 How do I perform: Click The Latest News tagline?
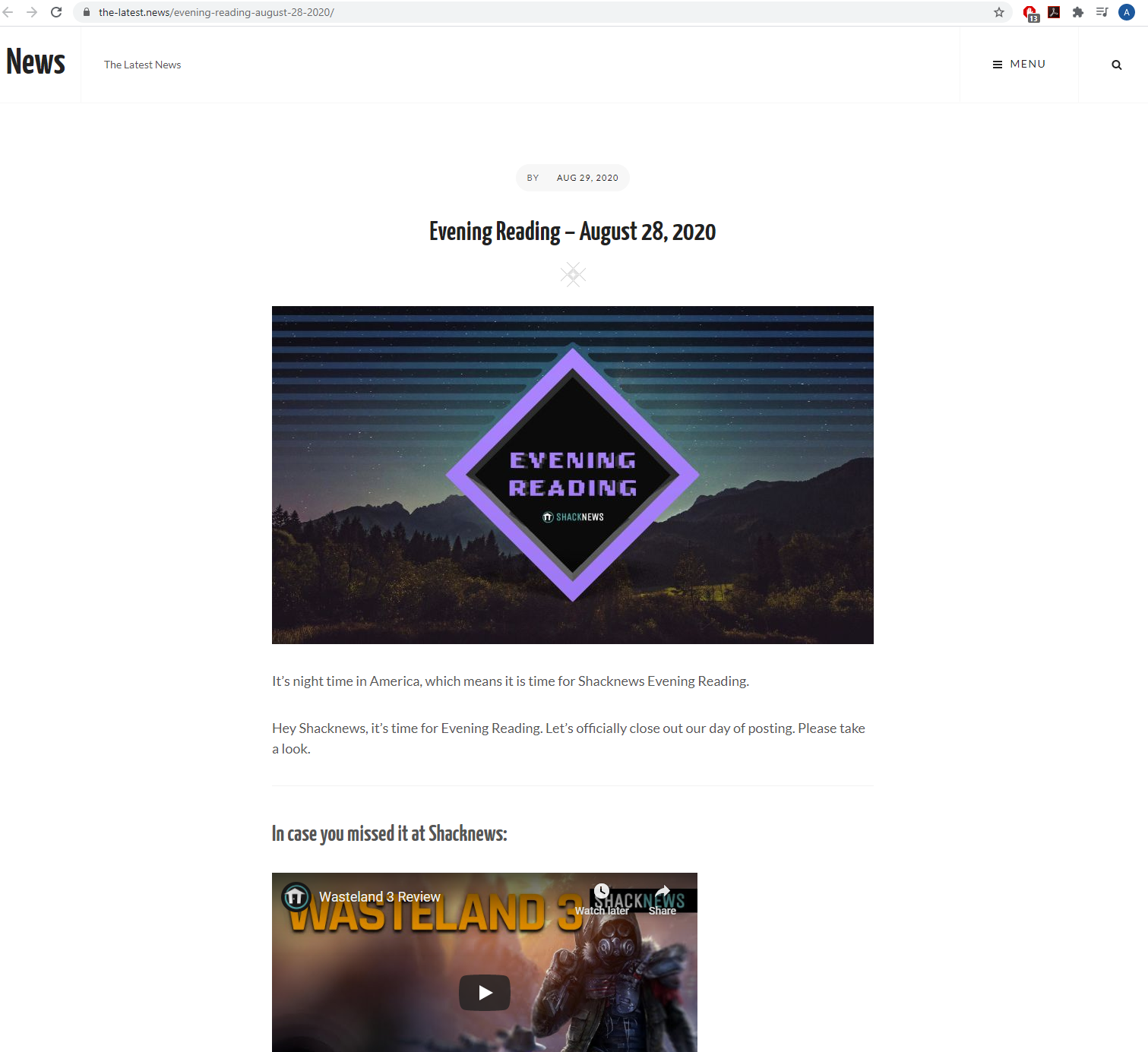click(143, 65)
